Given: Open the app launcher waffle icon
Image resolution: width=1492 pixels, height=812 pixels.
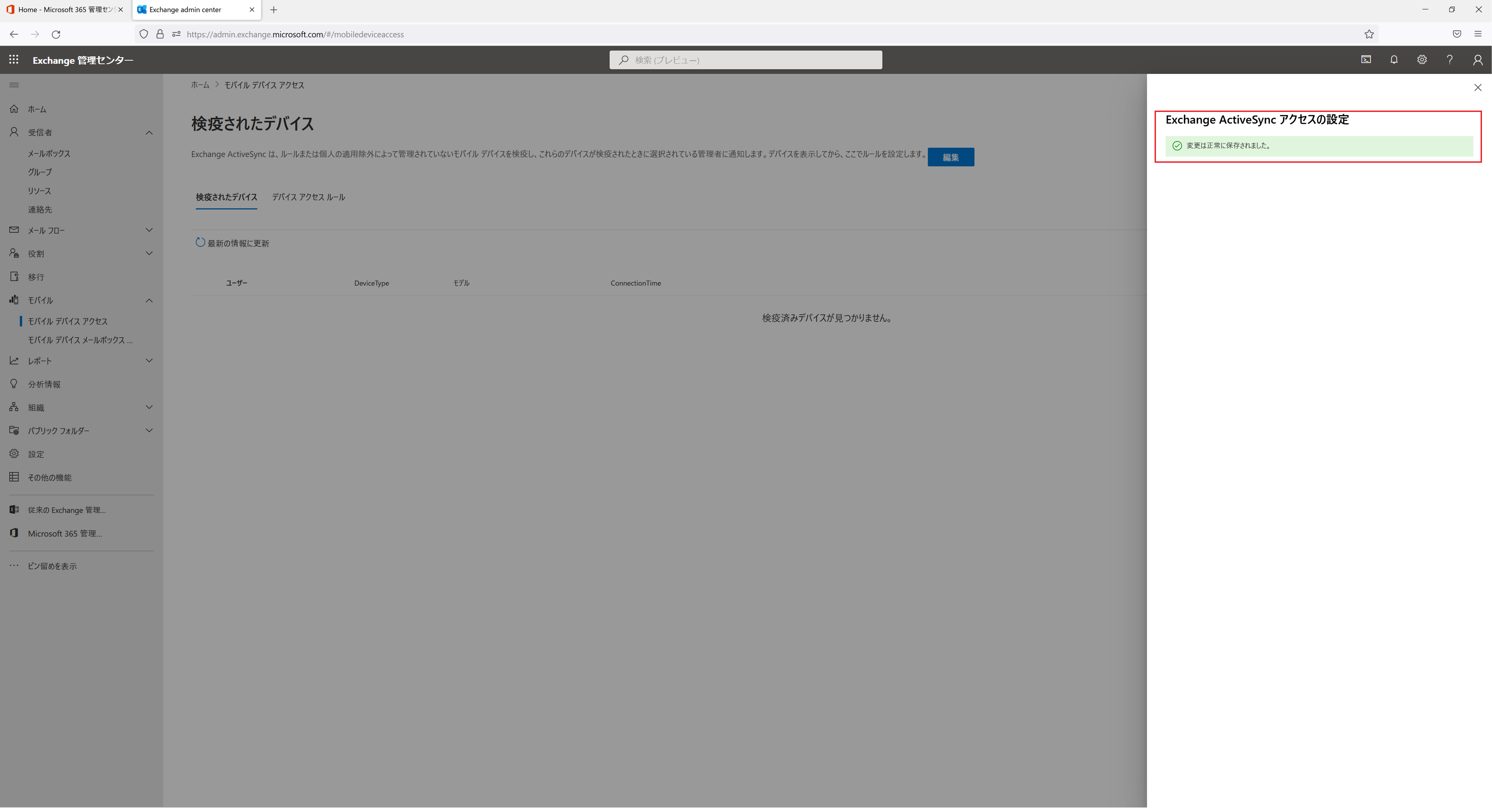Looking at the screenshot, I should (14, 60).
